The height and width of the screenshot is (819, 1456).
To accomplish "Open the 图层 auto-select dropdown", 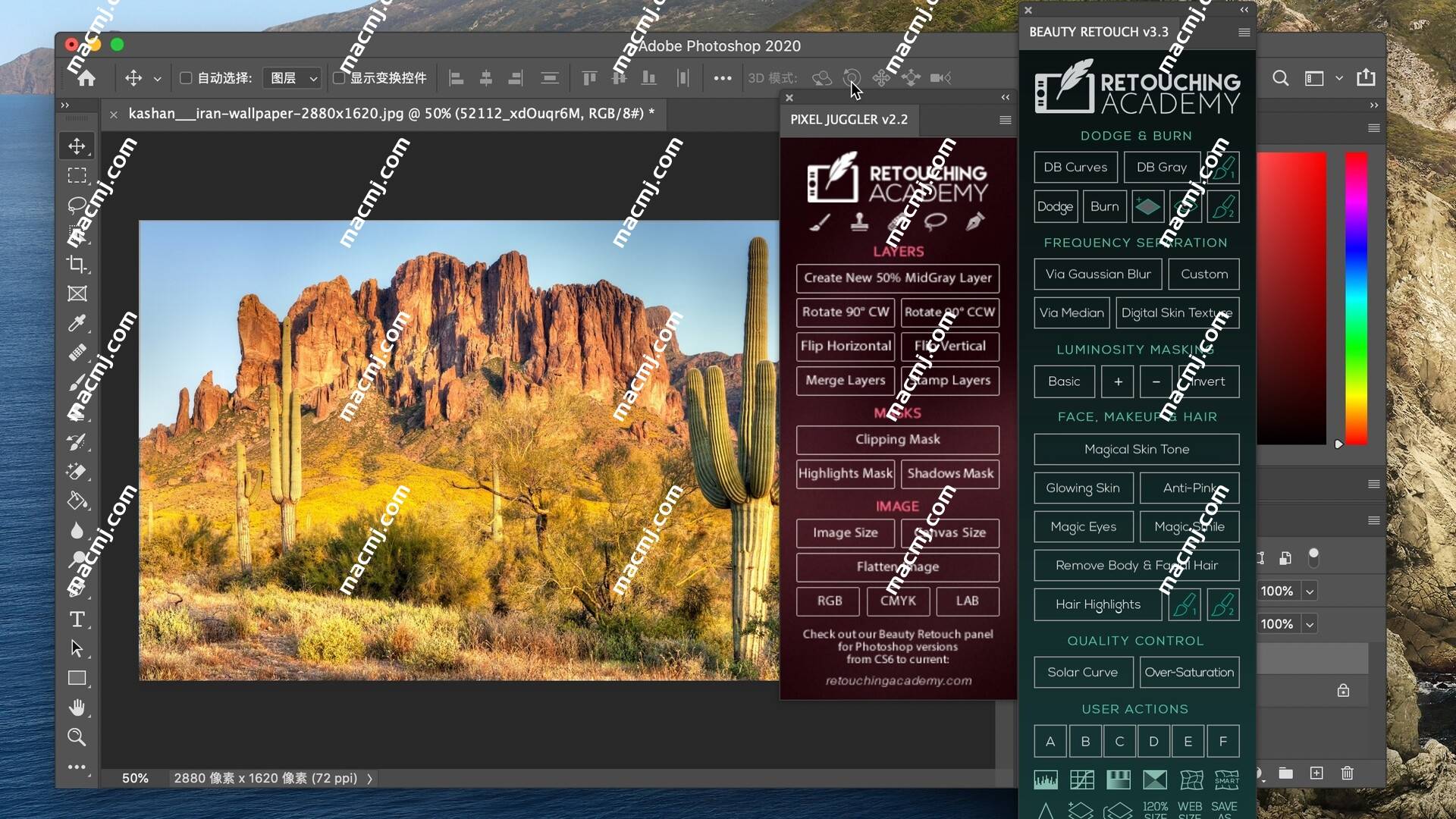I will 292,77.
